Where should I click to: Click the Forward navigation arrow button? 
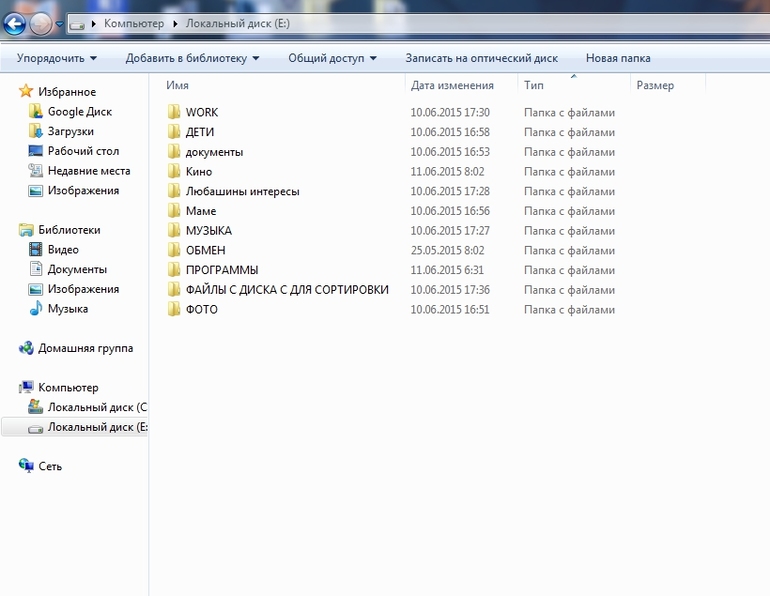tap(41, 23)
